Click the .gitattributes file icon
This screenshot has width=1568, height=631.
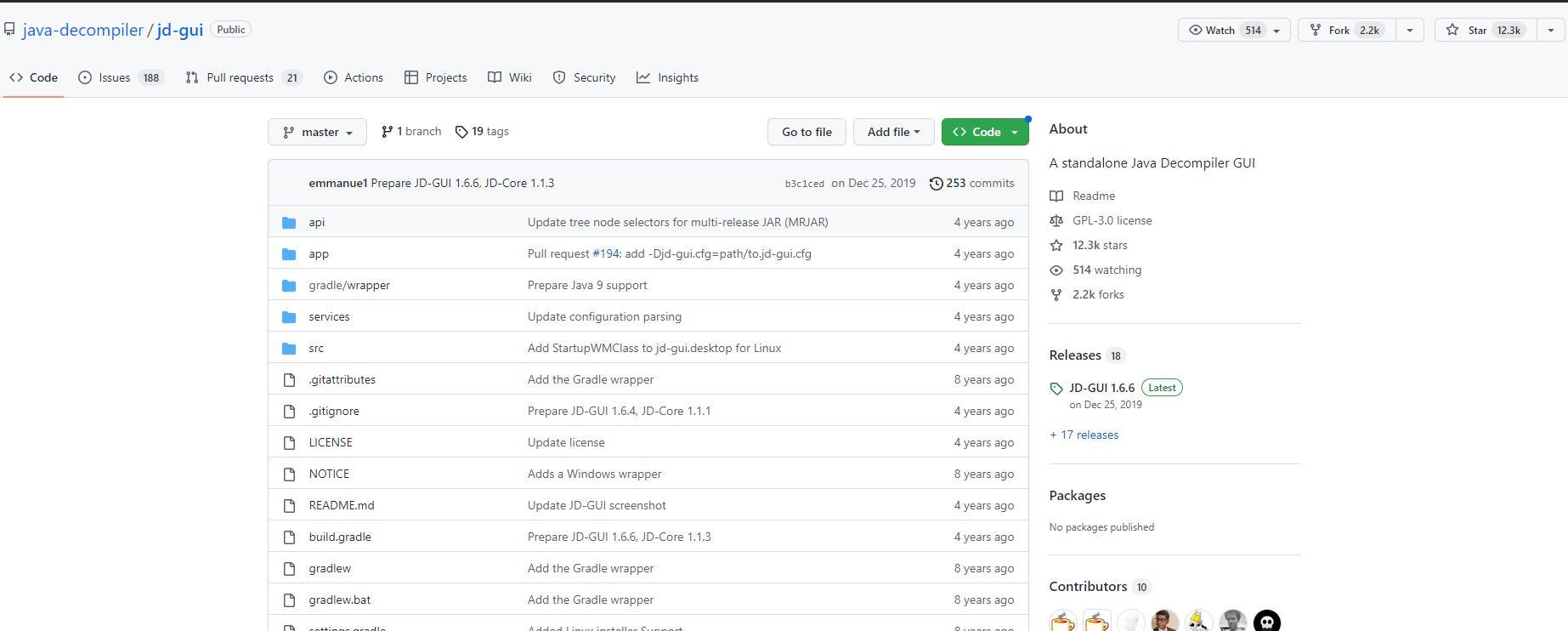pyautogui.click(x=289, y=380)
